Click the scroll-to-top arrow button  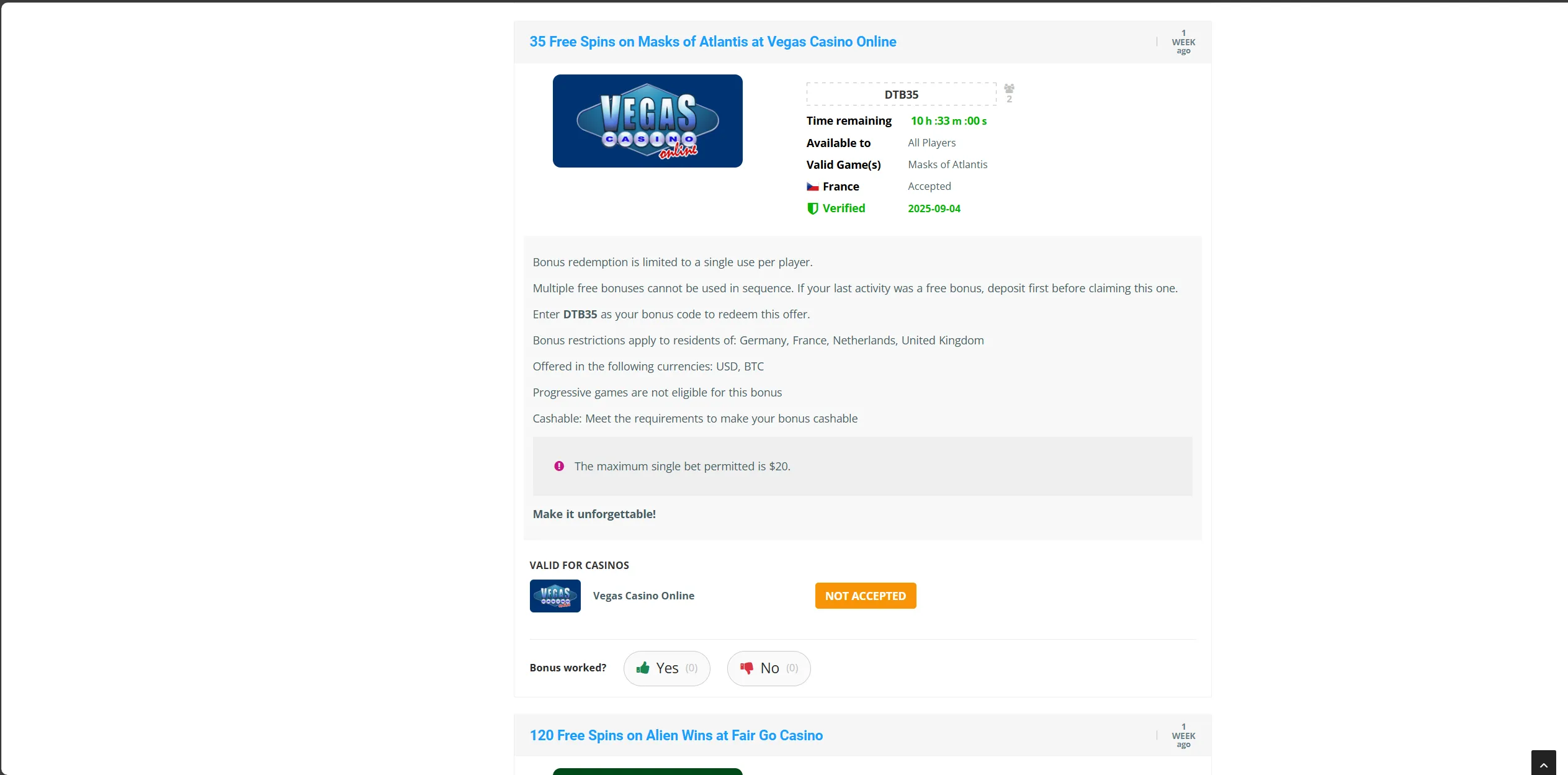point(1543,763)
